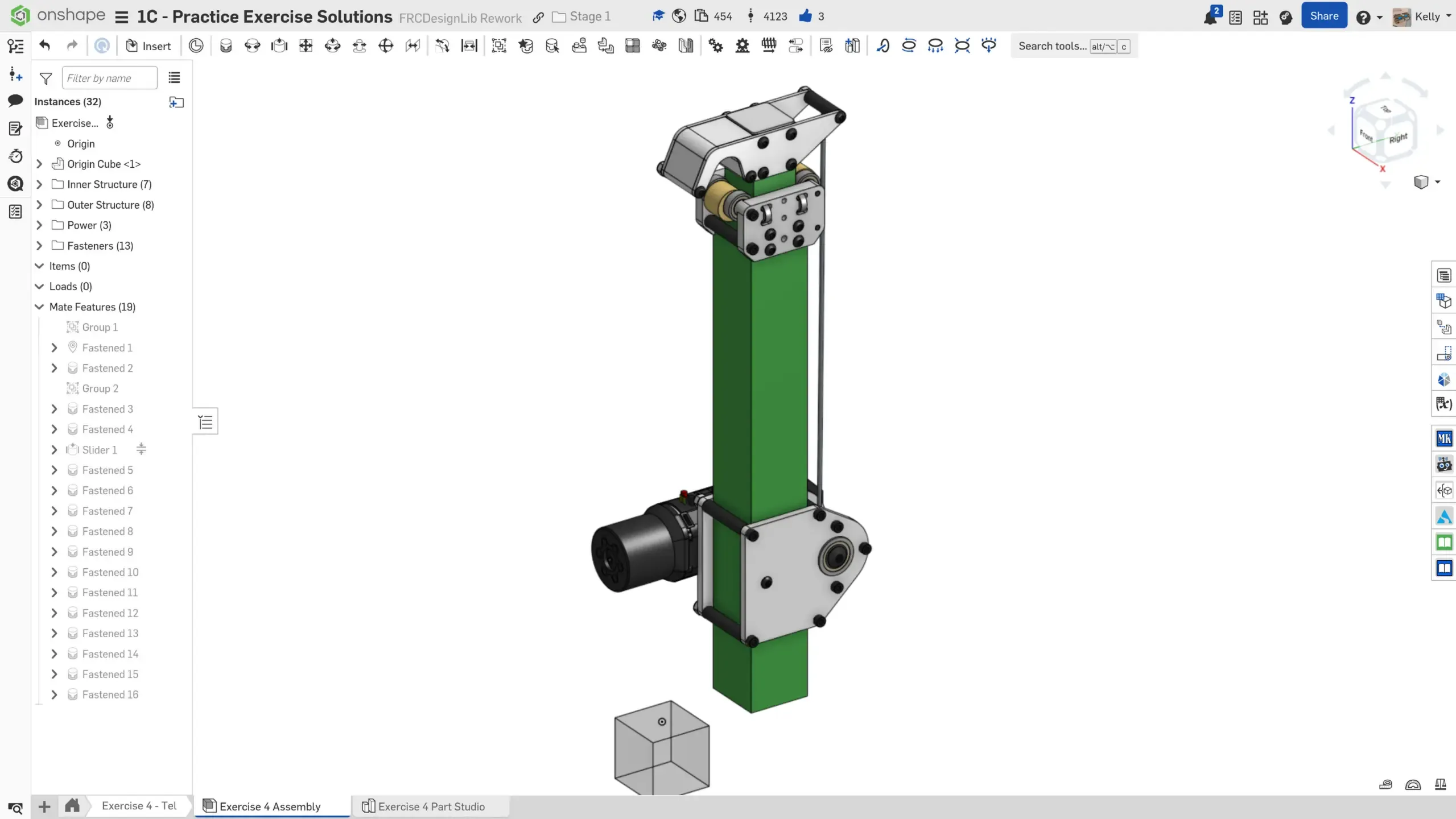Expand the Inner Structure folder
This screenshot has height=819, width=1456.
click(39, 184)
